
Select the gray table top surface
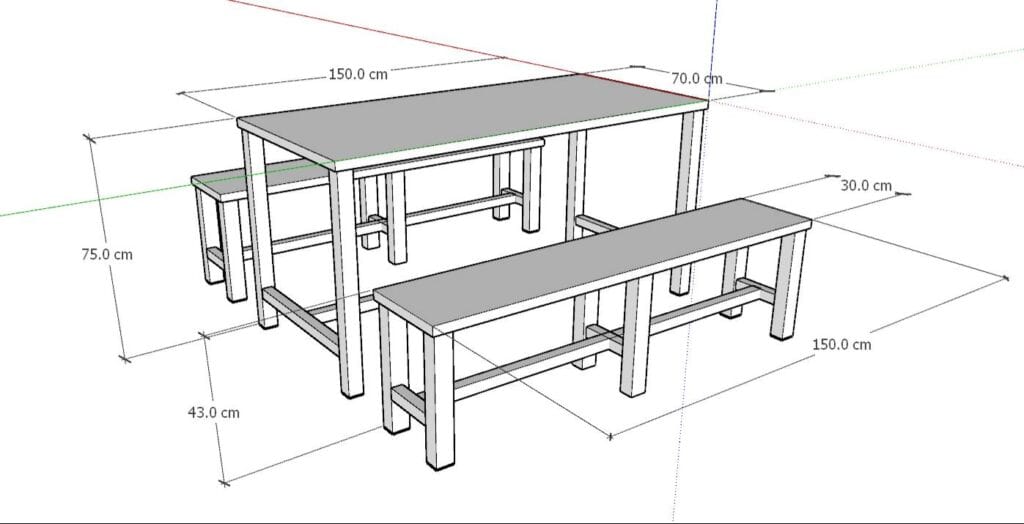(470, 118)
